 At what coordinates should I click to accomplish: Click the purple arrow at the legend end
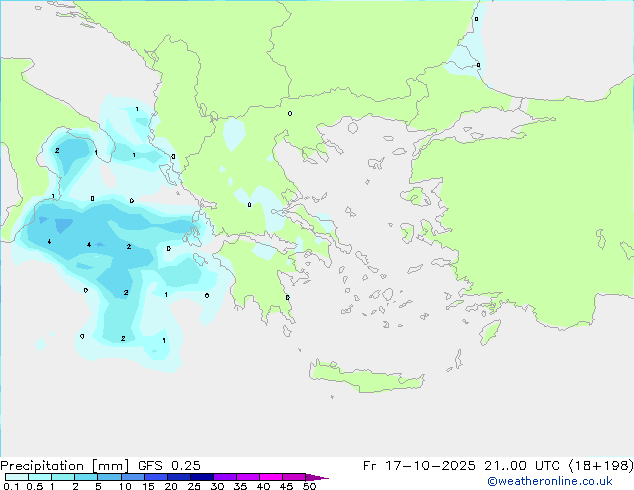(317, 477)
